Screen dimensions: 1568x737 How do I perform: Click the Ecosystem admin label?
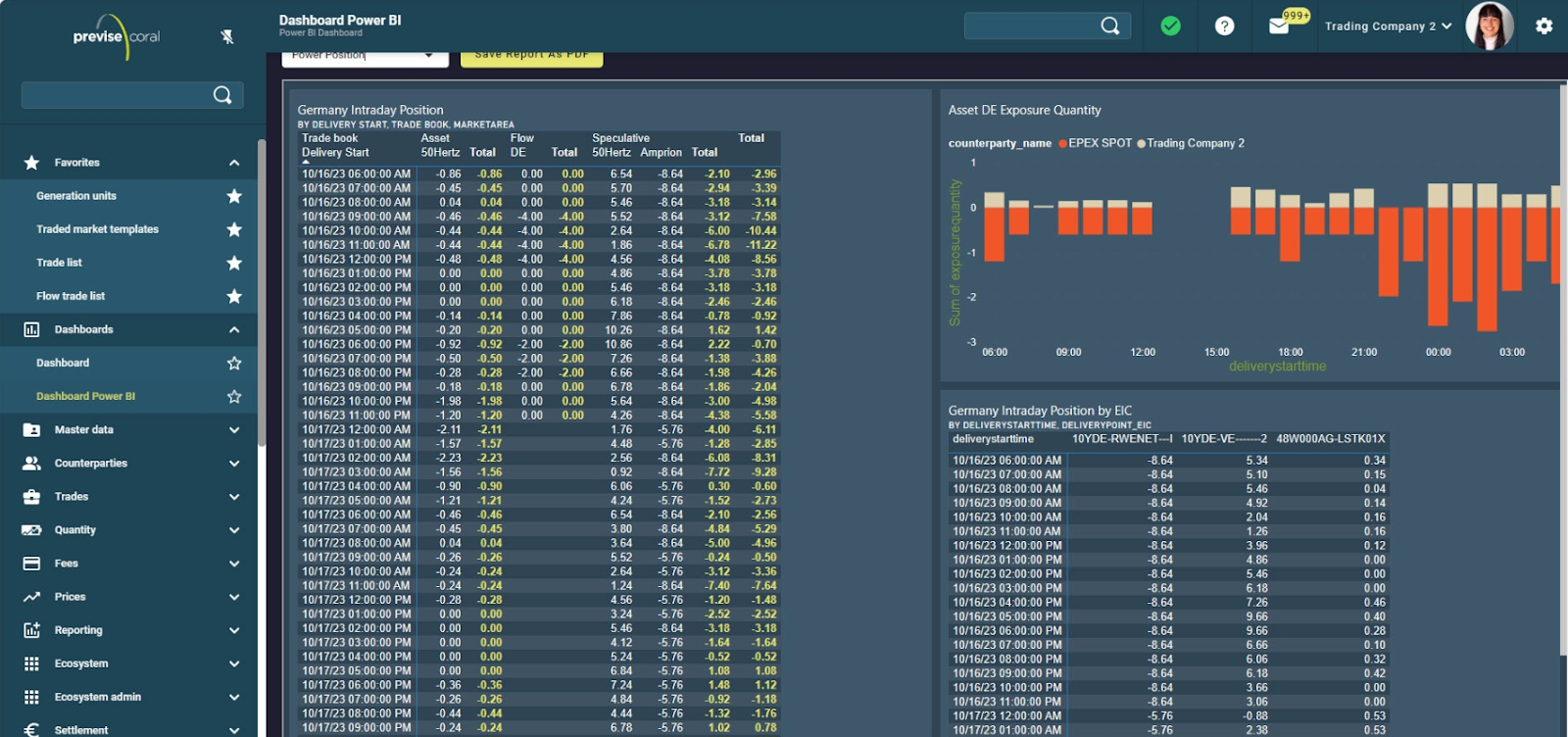point(98,697)
